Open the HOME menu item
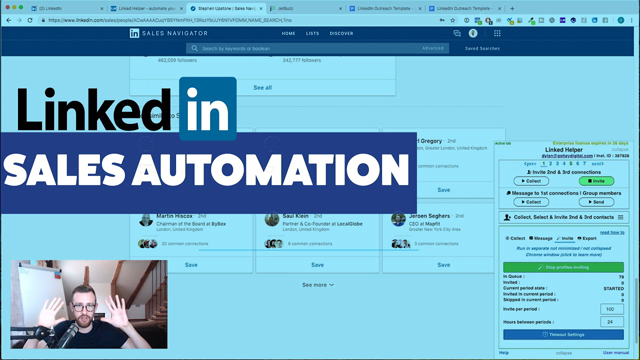640x360 pixels. (288, 33)
